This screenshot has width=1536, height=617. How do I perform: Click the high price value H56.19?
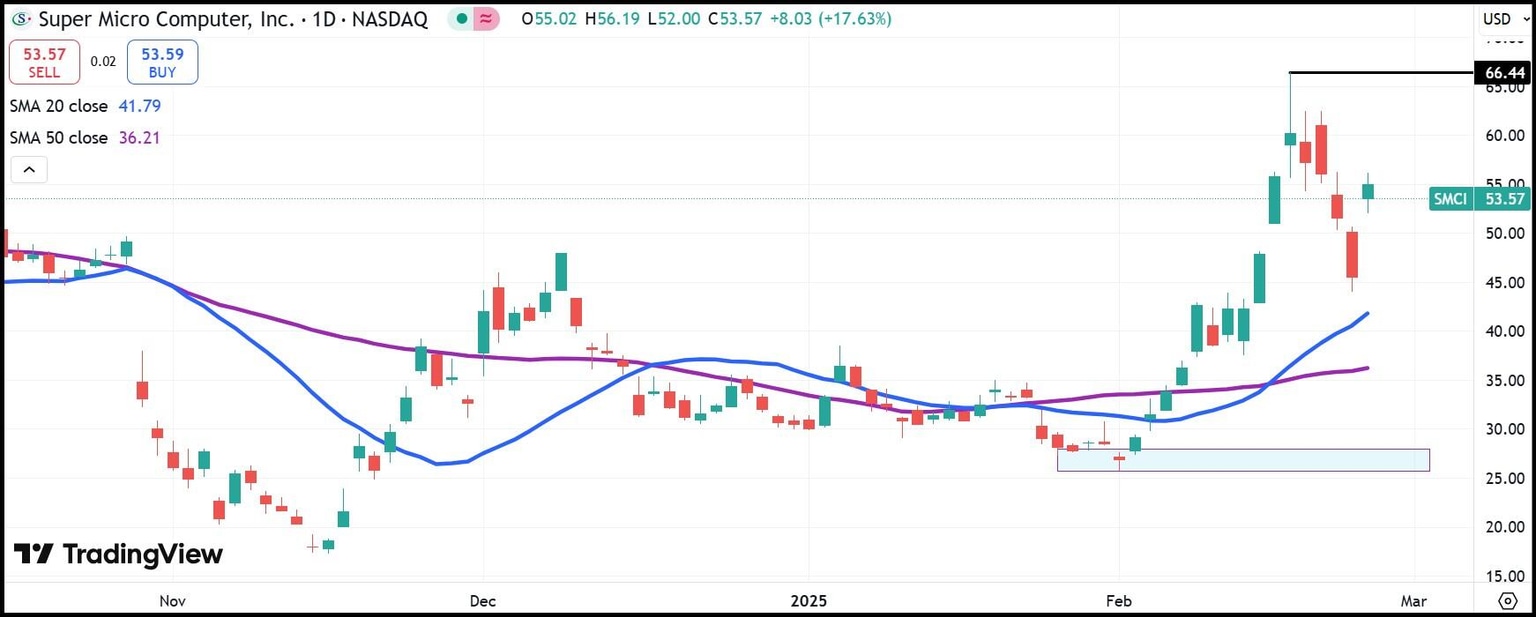613,18
